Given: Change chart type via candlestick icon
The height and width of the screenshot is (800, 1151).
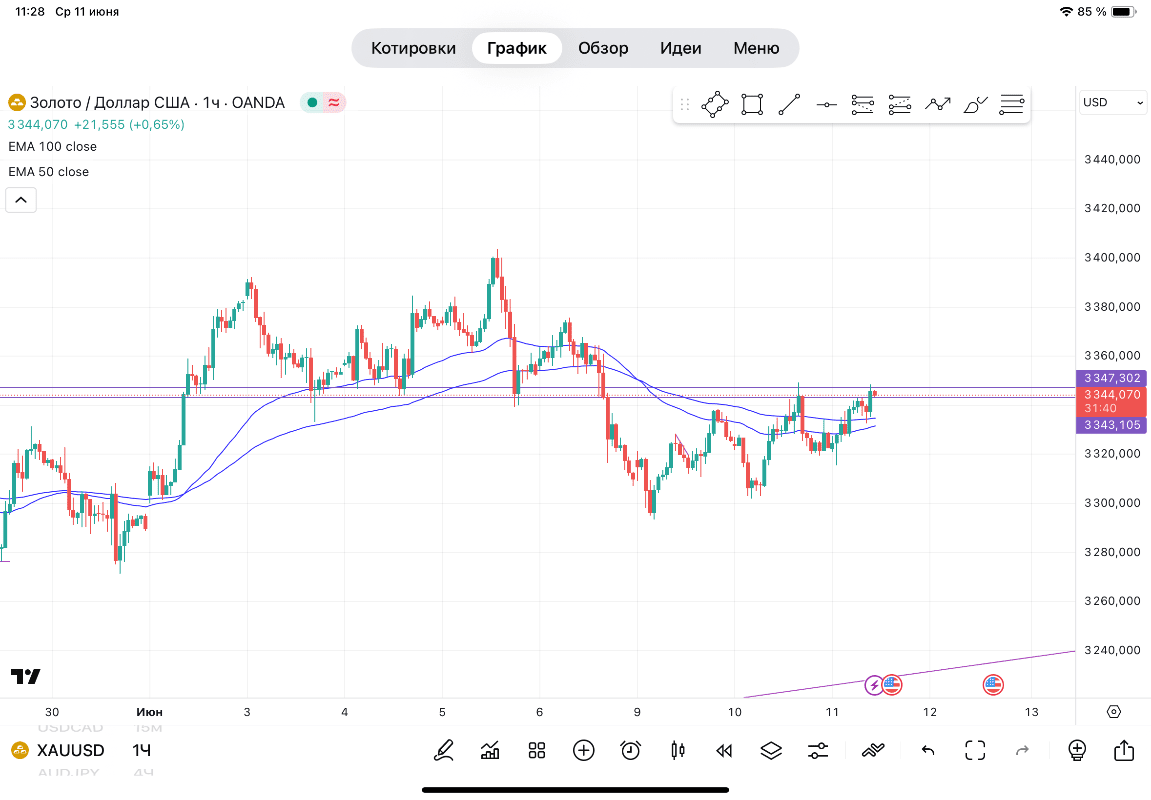Looking at the screenshot, I should 678,750.
